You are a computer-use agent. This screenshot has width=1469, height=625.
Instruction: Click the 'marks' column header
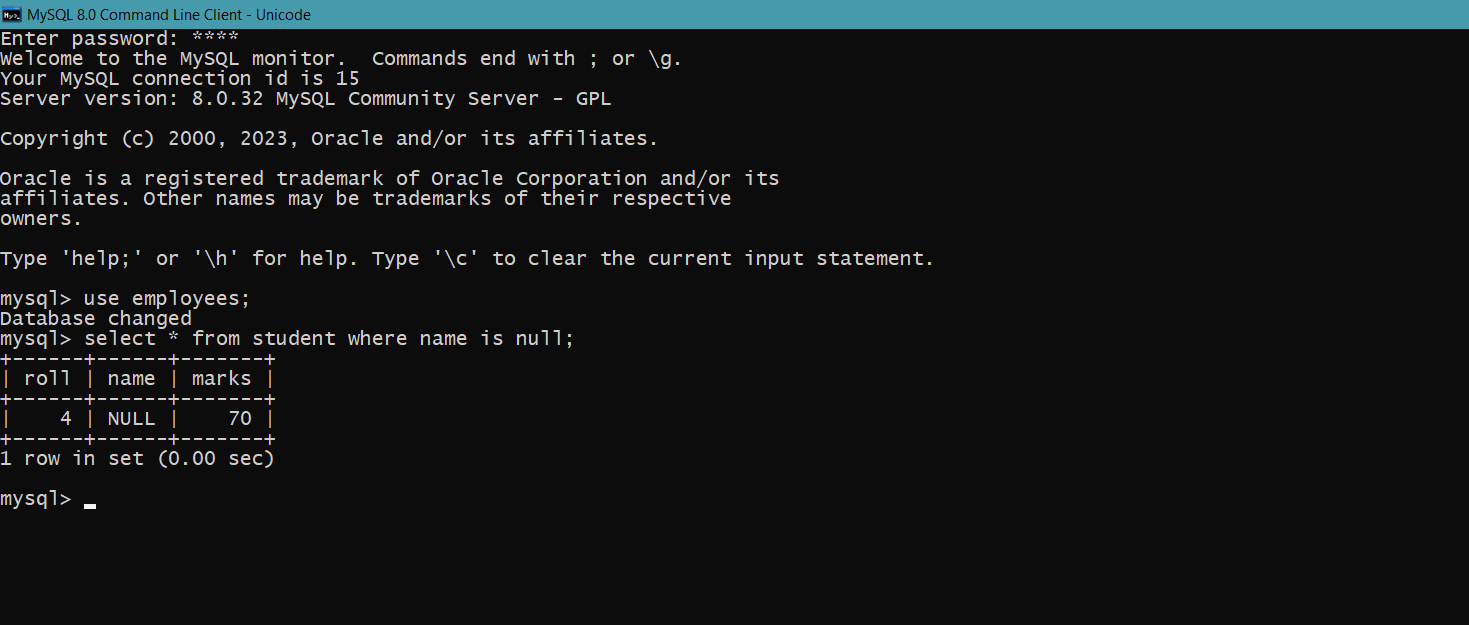(222, 379)
